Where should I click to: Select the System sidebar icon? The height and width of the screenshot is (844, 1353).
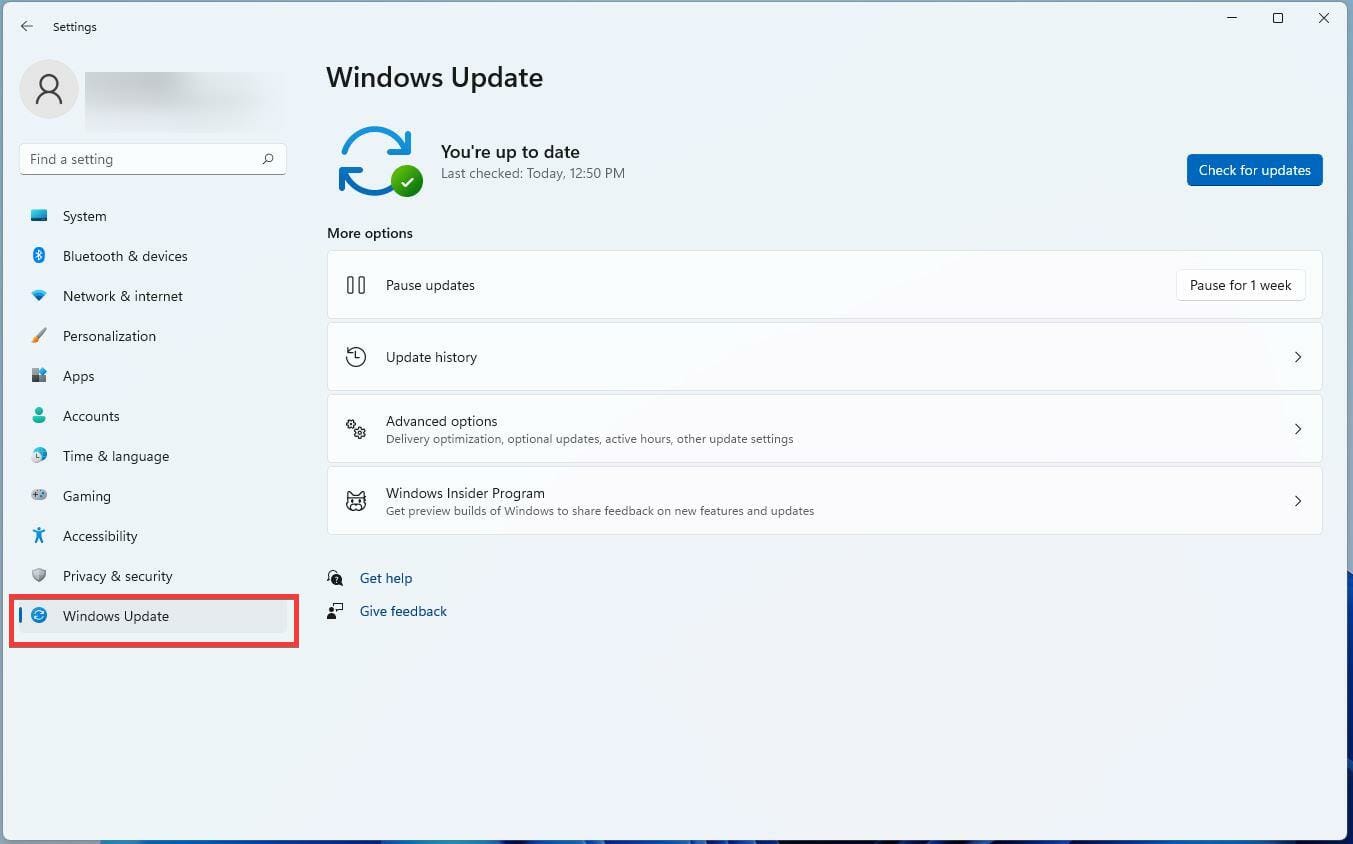click(38, 216)
